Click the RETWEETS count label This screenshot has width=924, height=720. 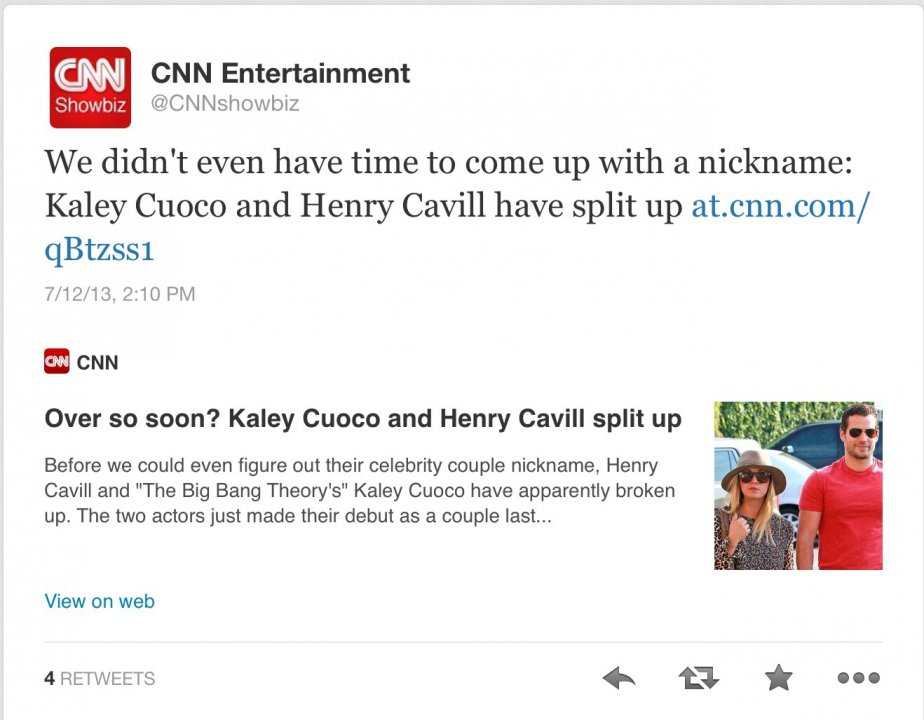click(108, 679)
